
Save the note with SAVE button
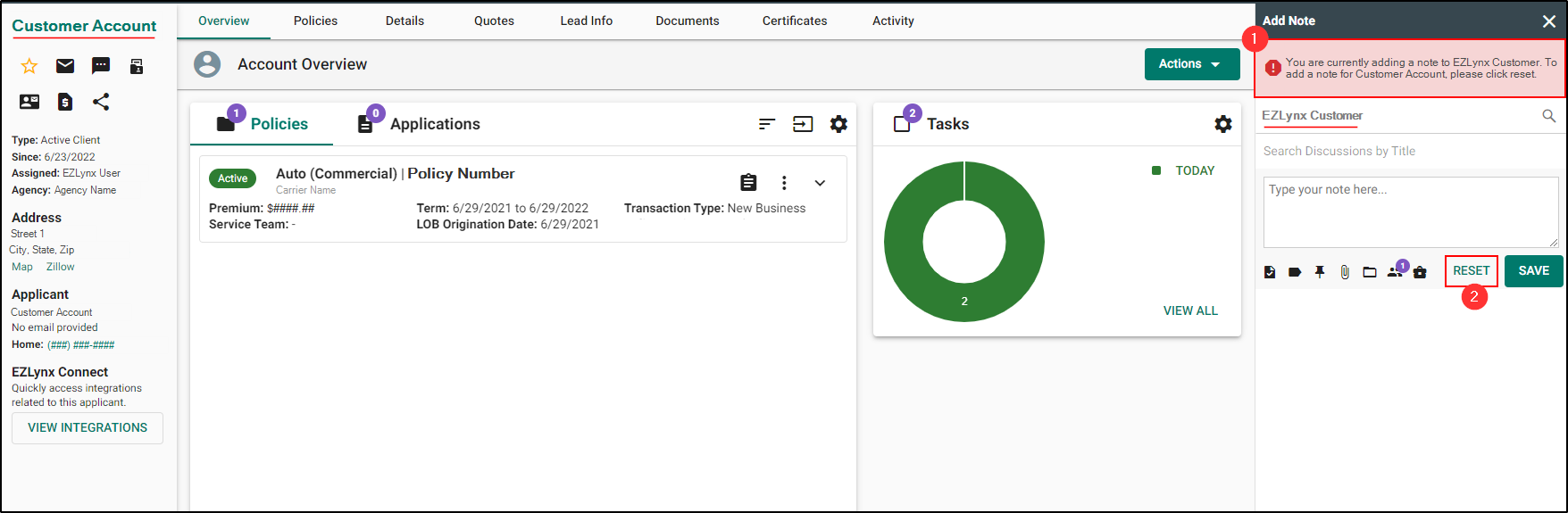(1534, 271)
